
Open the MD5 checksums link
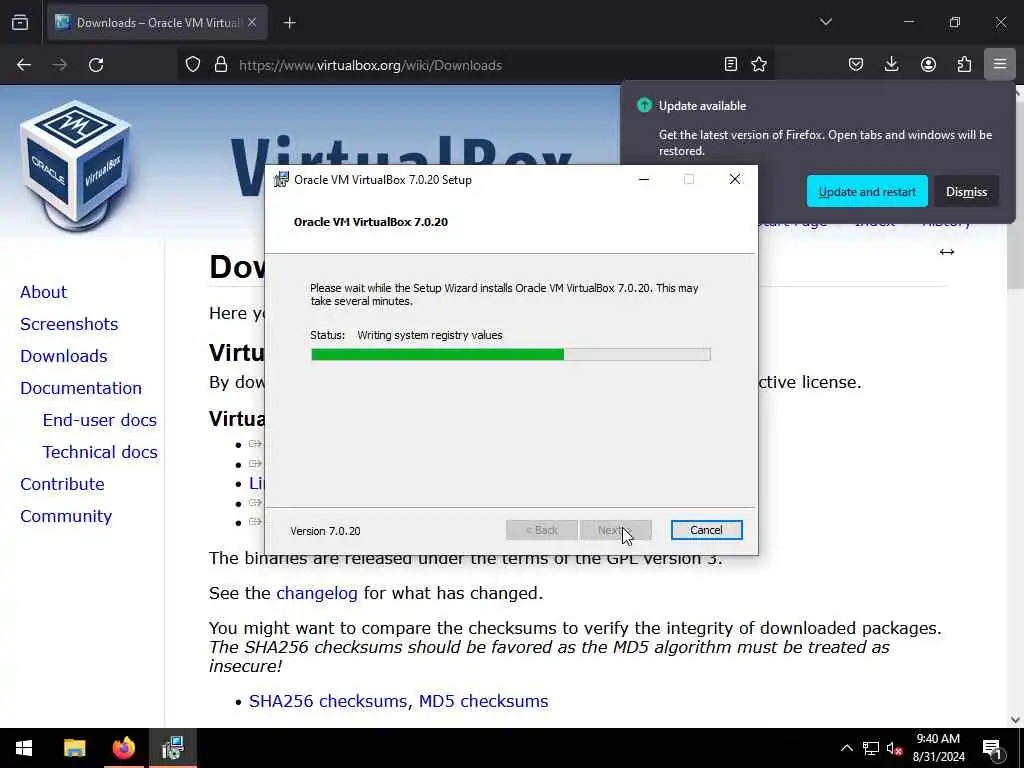(x=483, y=701)
